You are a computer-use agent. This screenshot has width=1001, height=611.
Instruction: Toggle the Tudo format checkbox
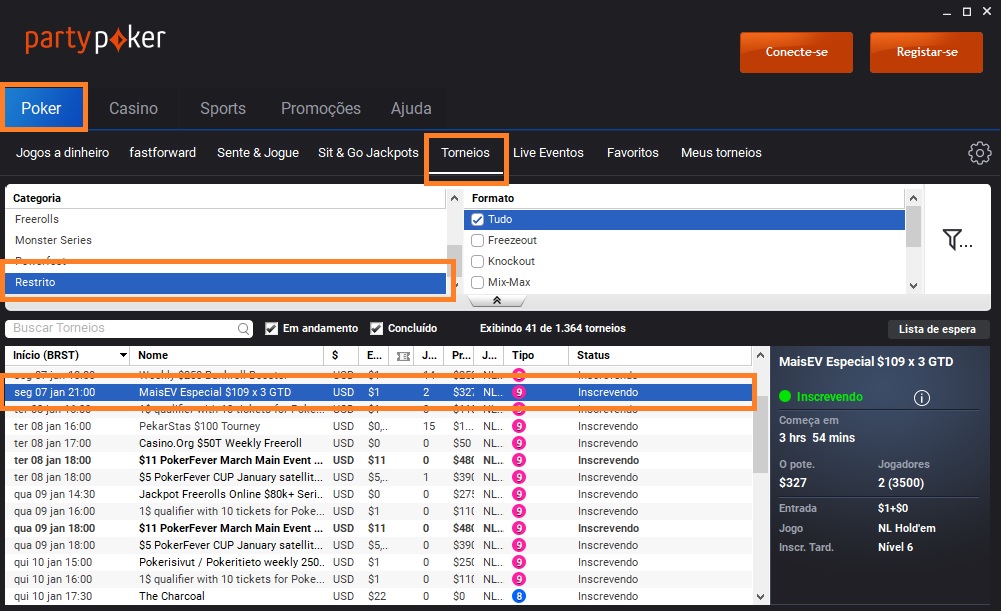[478, 220]
